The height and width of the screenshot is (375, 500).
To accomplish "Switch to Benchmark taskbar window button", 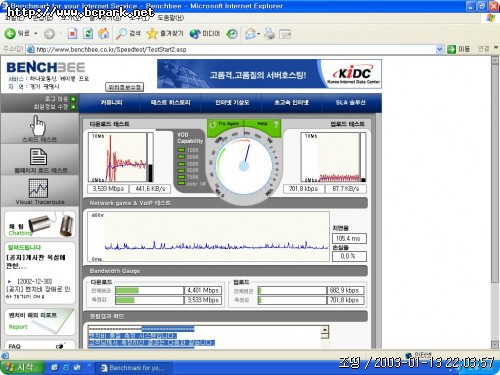I will click(x=134, y=368).
